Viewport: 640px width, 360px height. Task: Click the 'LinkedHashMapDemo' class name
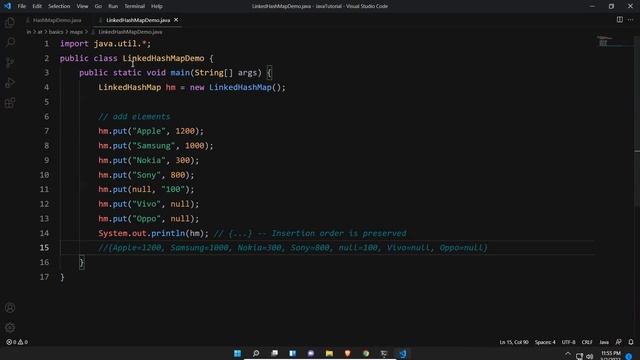click(x=163, y=58)
